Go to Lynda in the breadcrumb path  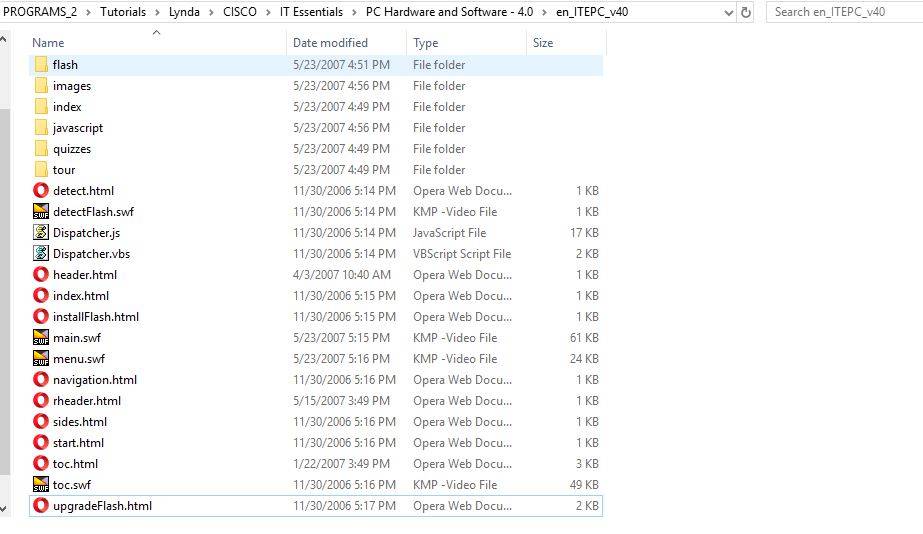pyautogui.click(x=184, y=12)
